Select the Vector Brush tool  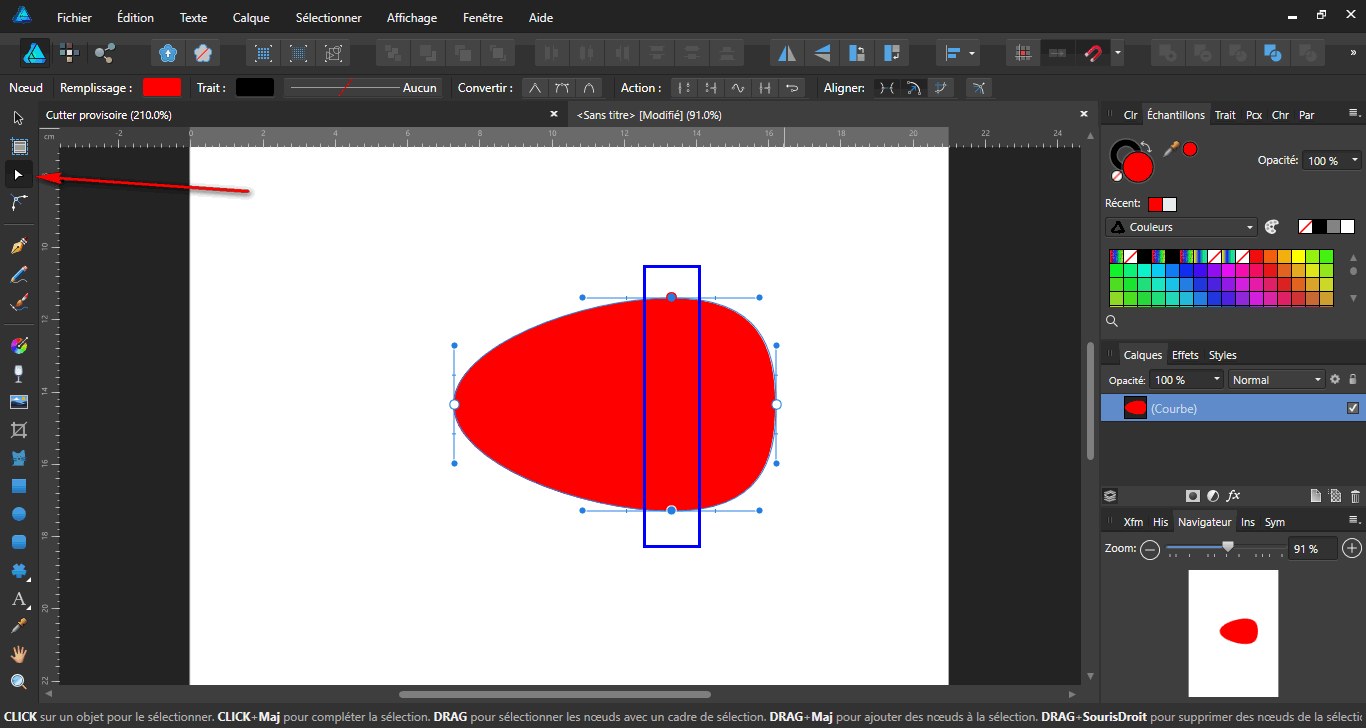tap(18, 302)
